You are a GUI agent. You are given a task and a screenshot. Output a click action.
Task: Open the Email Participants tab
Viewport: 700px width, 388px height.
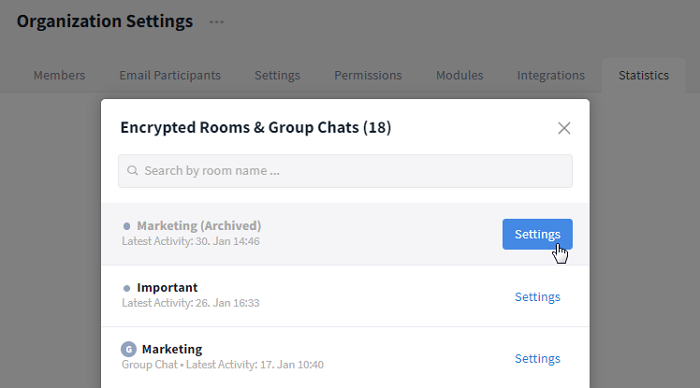[x=170, y=75]
